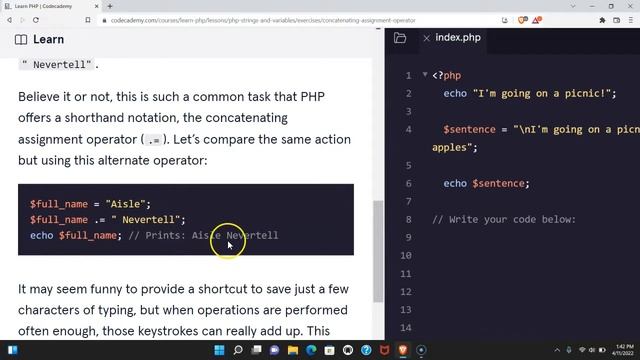Click the inline '.=' operator code snippet
Image resolution: width=640 pixels, height=360 pixels.
(x=154, y=140)
